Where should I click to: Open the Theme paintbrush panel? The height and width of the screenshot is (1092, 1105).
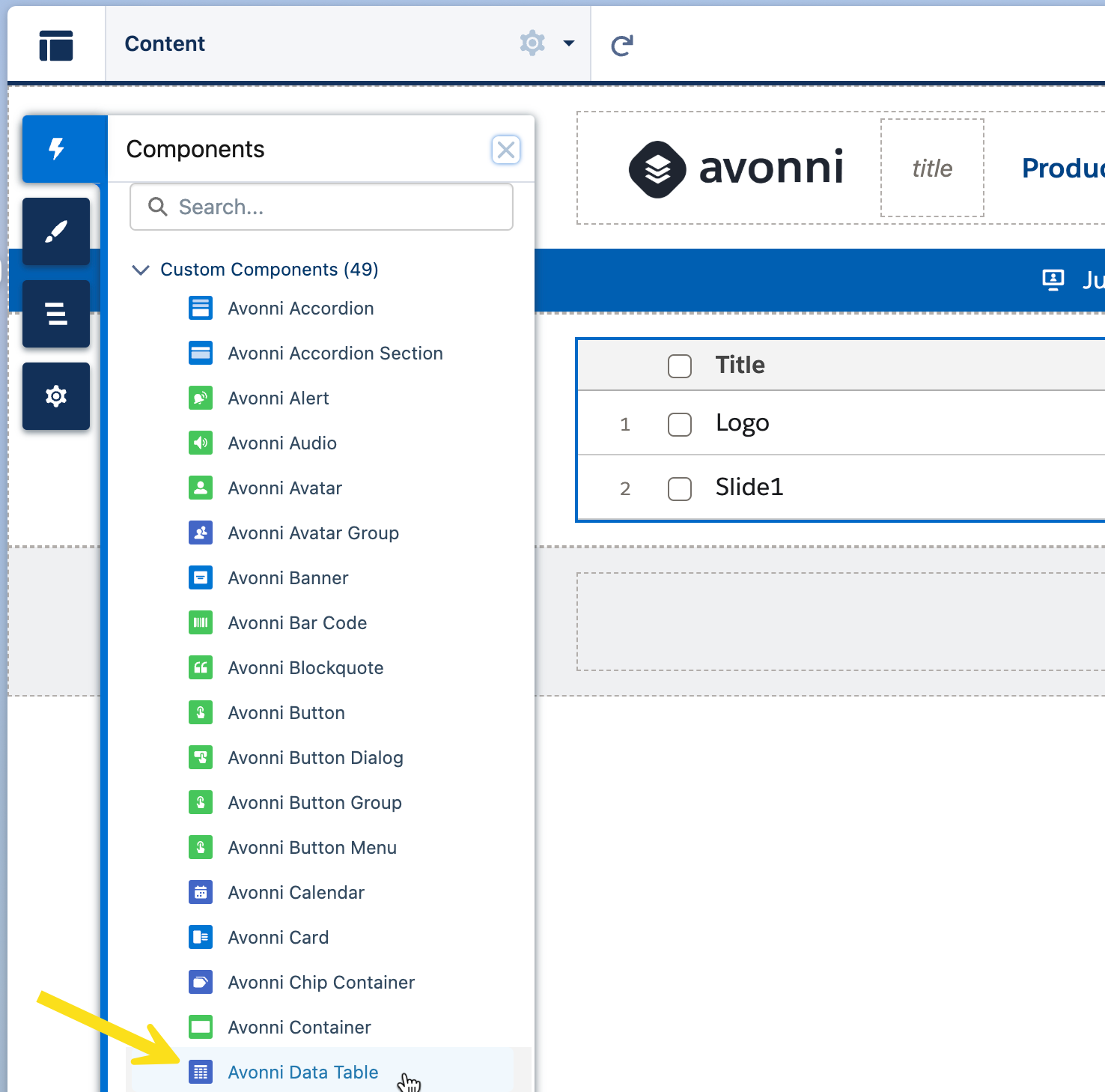[56, 231]
